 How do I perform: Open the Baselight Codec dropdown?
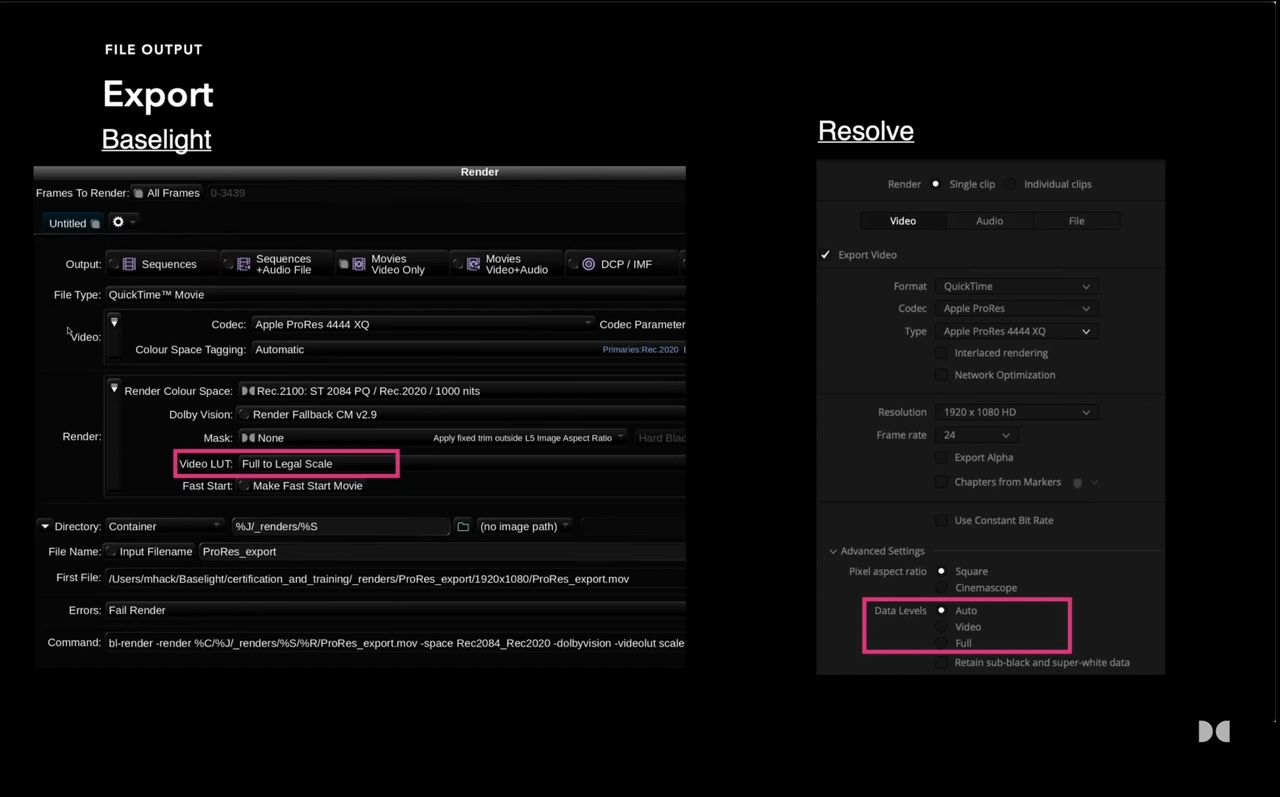tap(422, 324)
